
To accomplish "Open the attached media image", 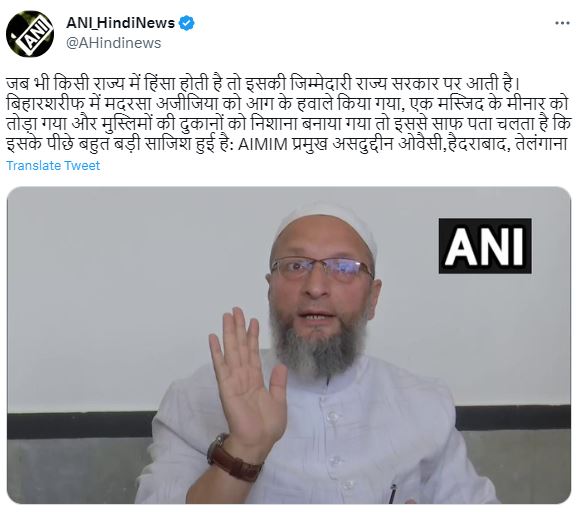I will pyautogui.click(x=289, y=345).
